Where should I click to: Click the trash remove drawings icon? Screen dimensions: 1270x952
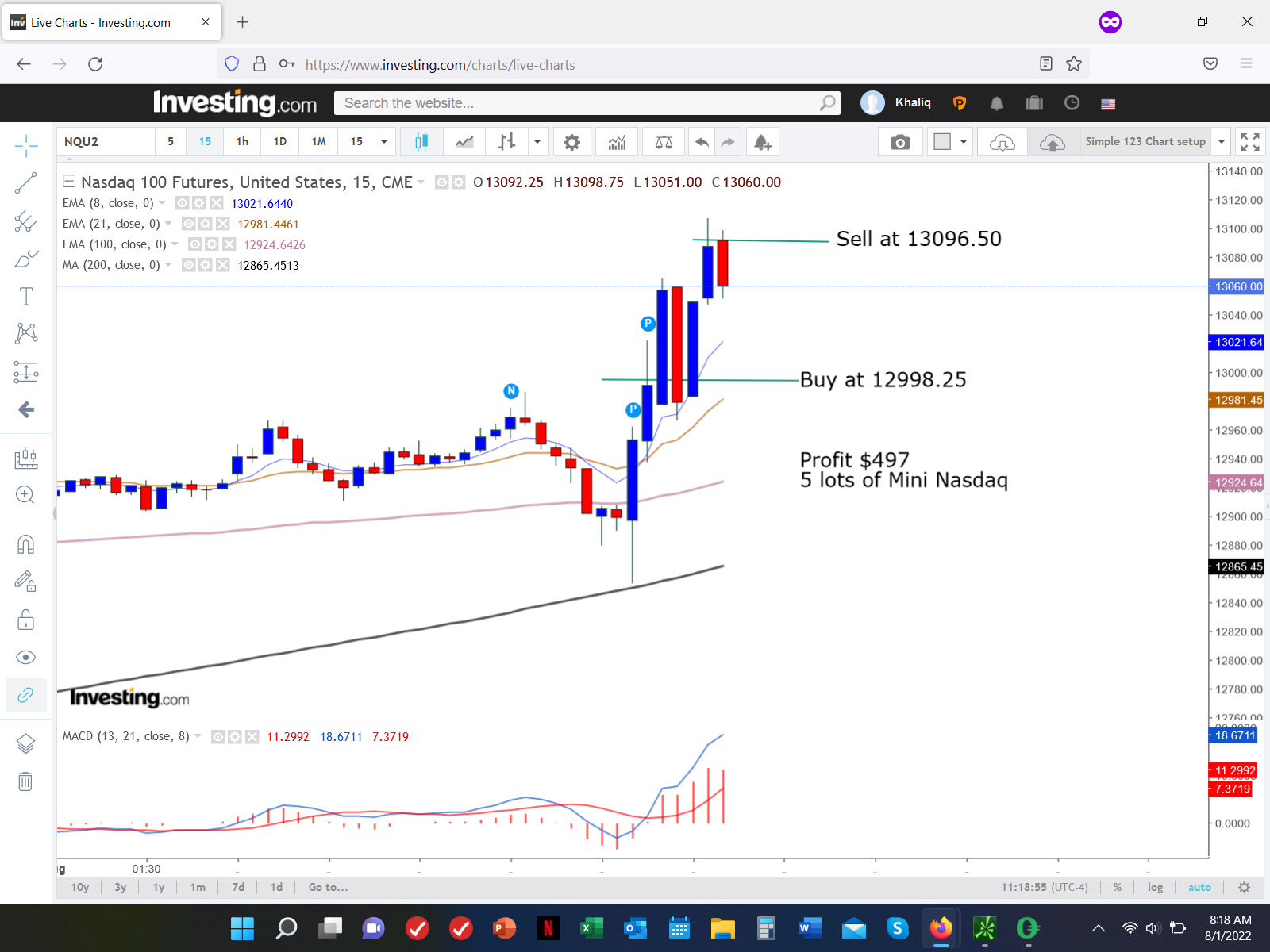point(25,781)
